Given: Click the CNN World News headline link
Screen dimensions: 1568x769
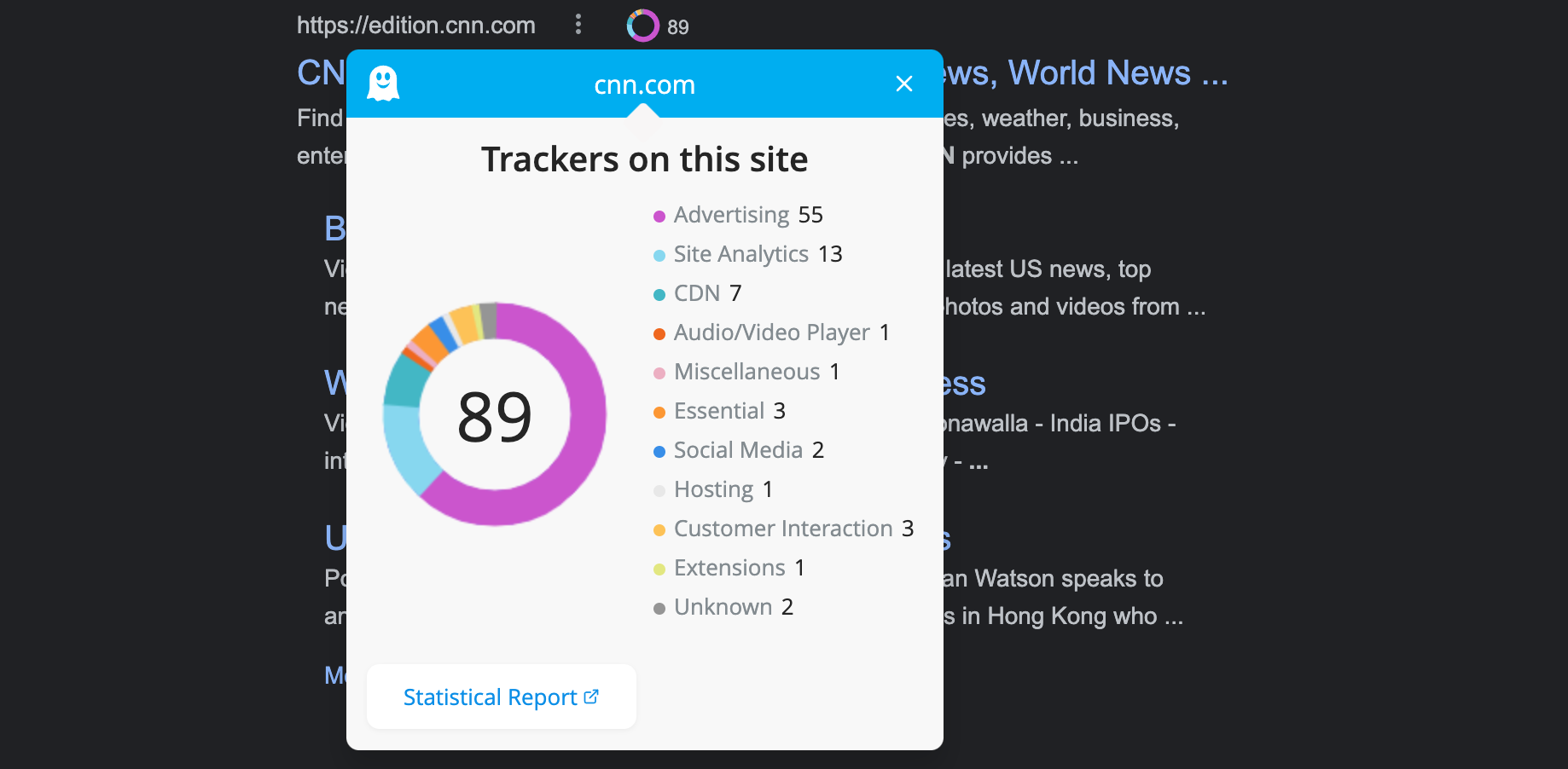Looking at the screenshot, I should click(1092, 73).
